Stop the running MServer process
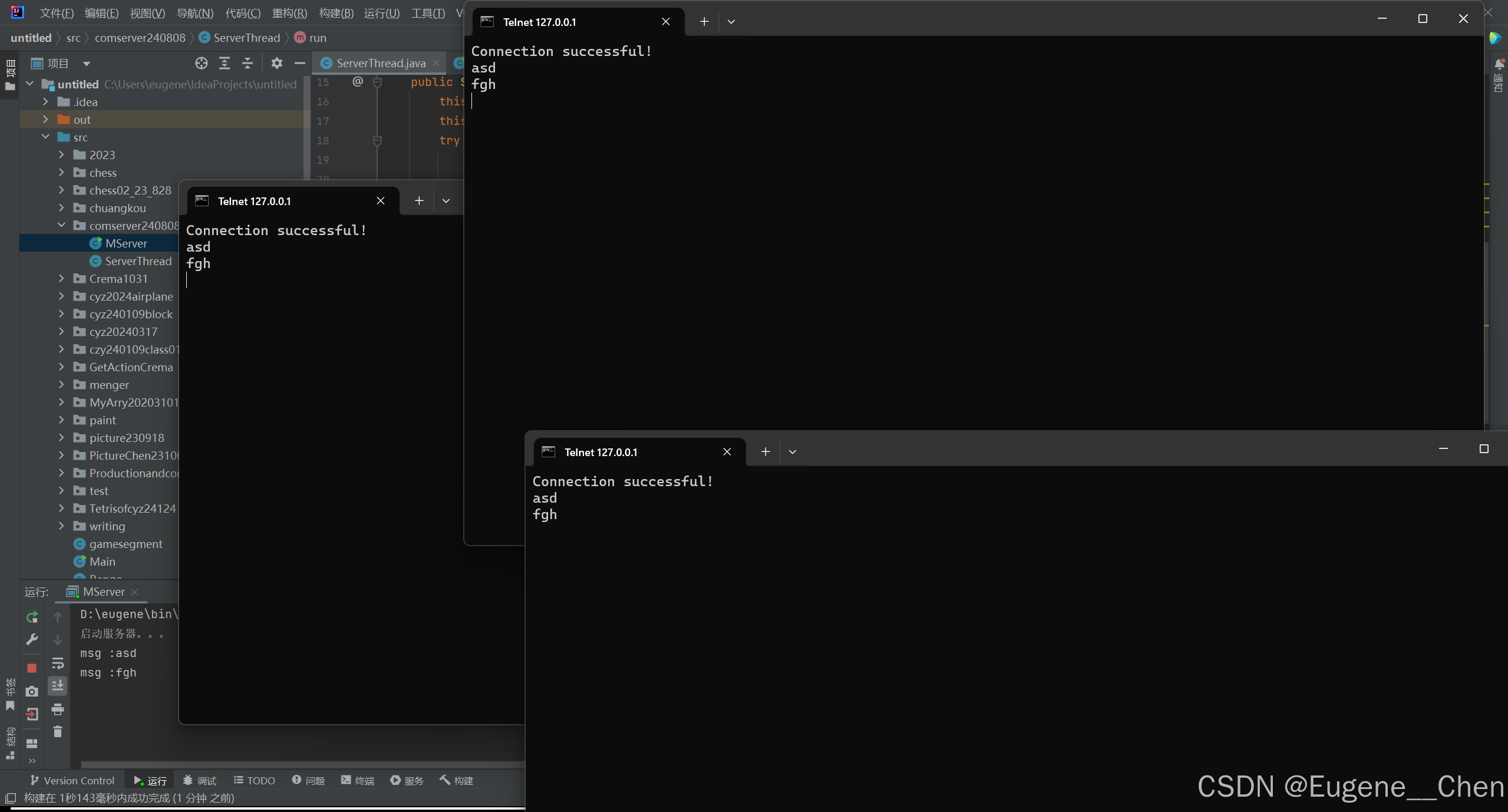The image size is (1508, 812). coord(32,668)
